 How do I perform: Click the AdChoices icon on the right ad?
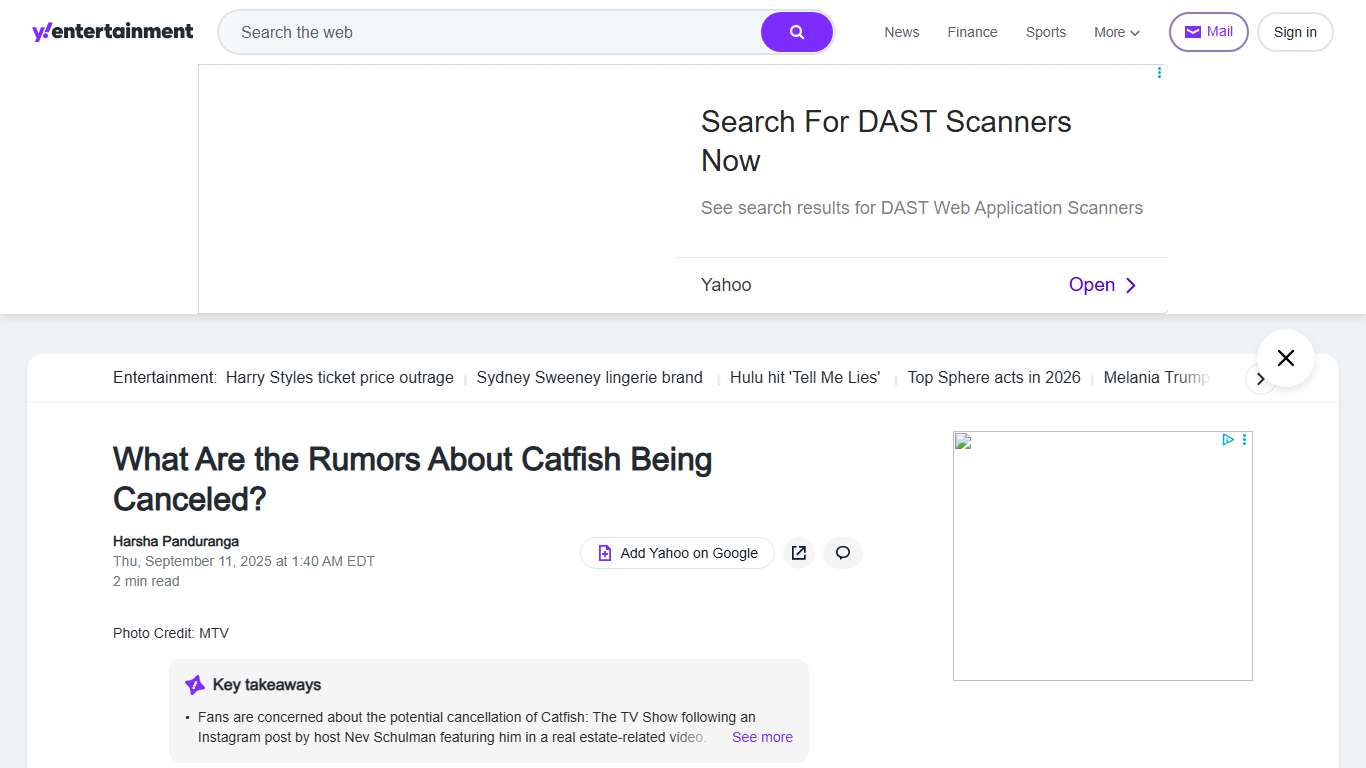(1228, 440)
